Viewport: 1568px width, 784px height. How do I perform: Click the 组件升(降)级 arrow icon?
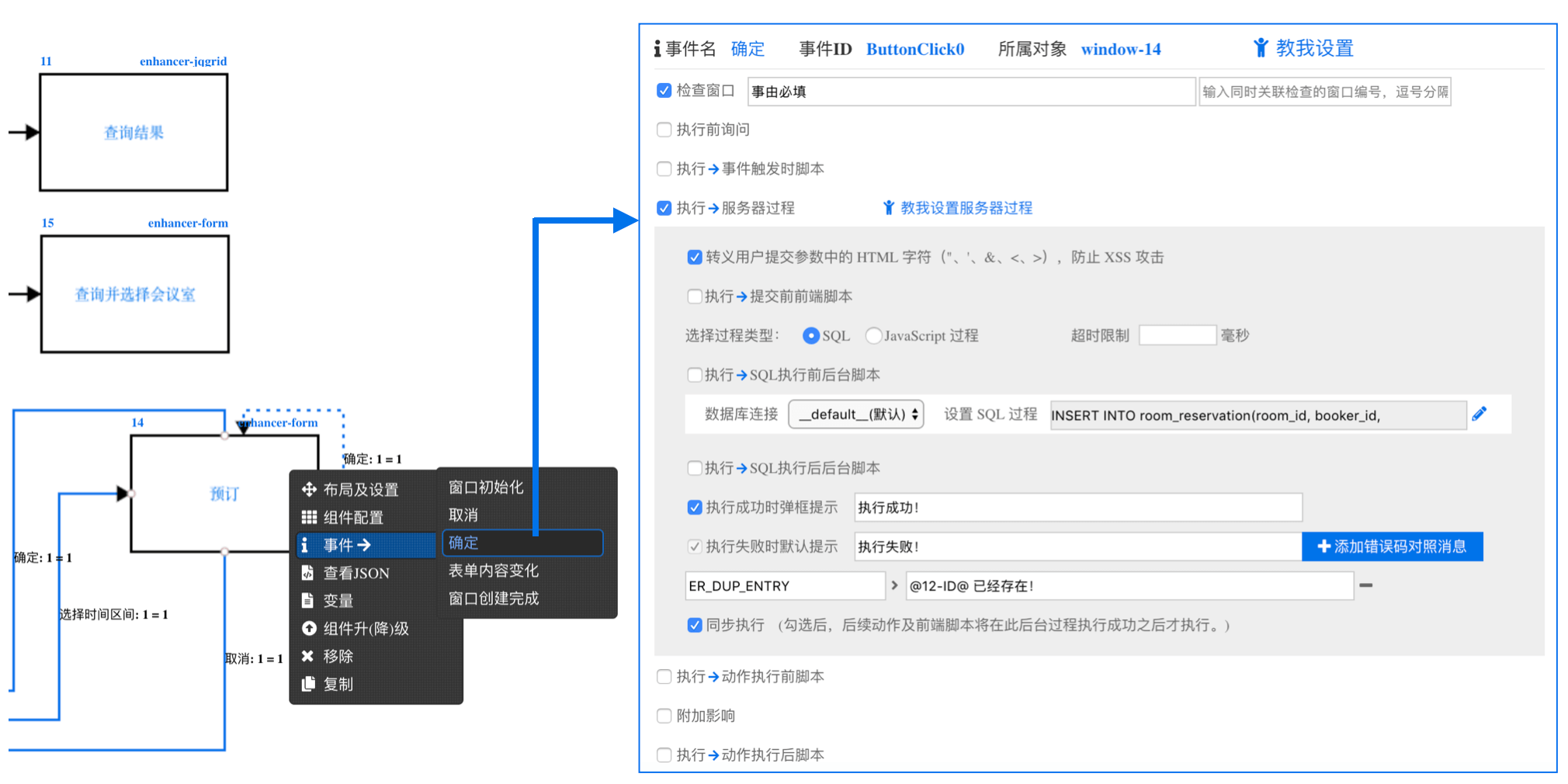pyautogui.click(x=309, y=628)
